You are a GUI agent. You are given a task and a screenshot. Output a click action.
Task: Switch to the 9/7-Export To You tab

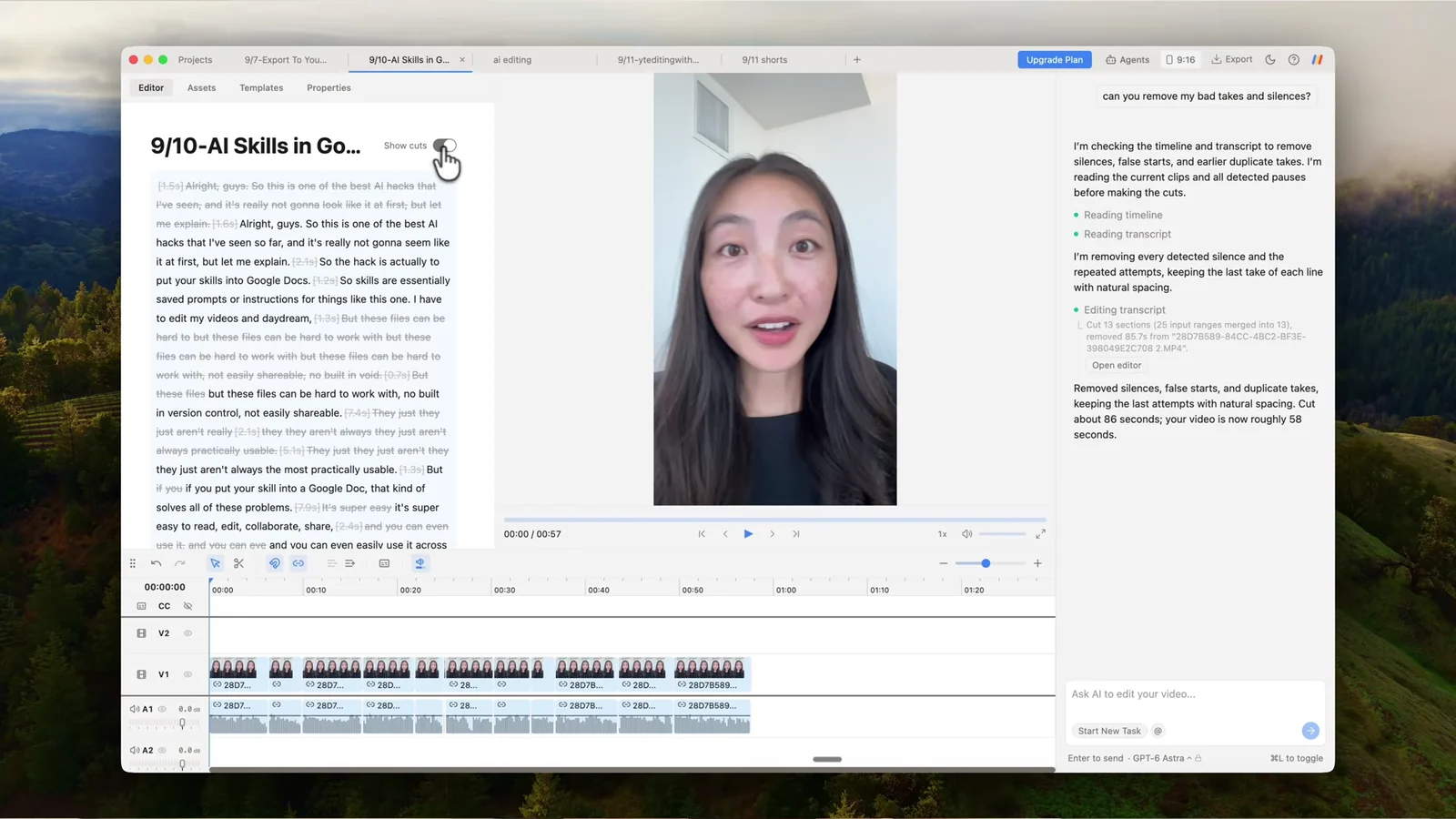click(x=286, y=60)
